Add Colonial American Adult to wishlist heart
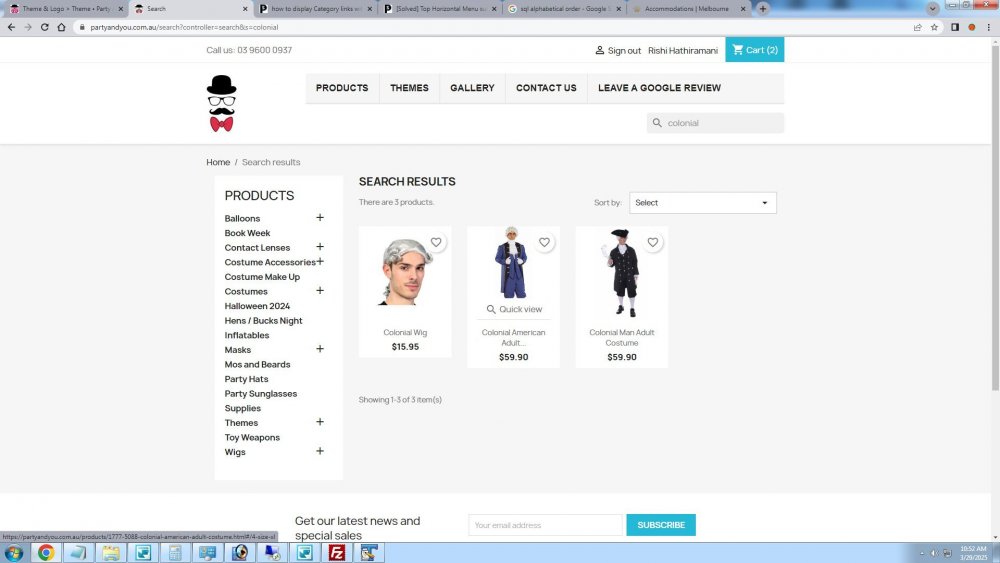The image size is (1000, 563). point(544,242)
